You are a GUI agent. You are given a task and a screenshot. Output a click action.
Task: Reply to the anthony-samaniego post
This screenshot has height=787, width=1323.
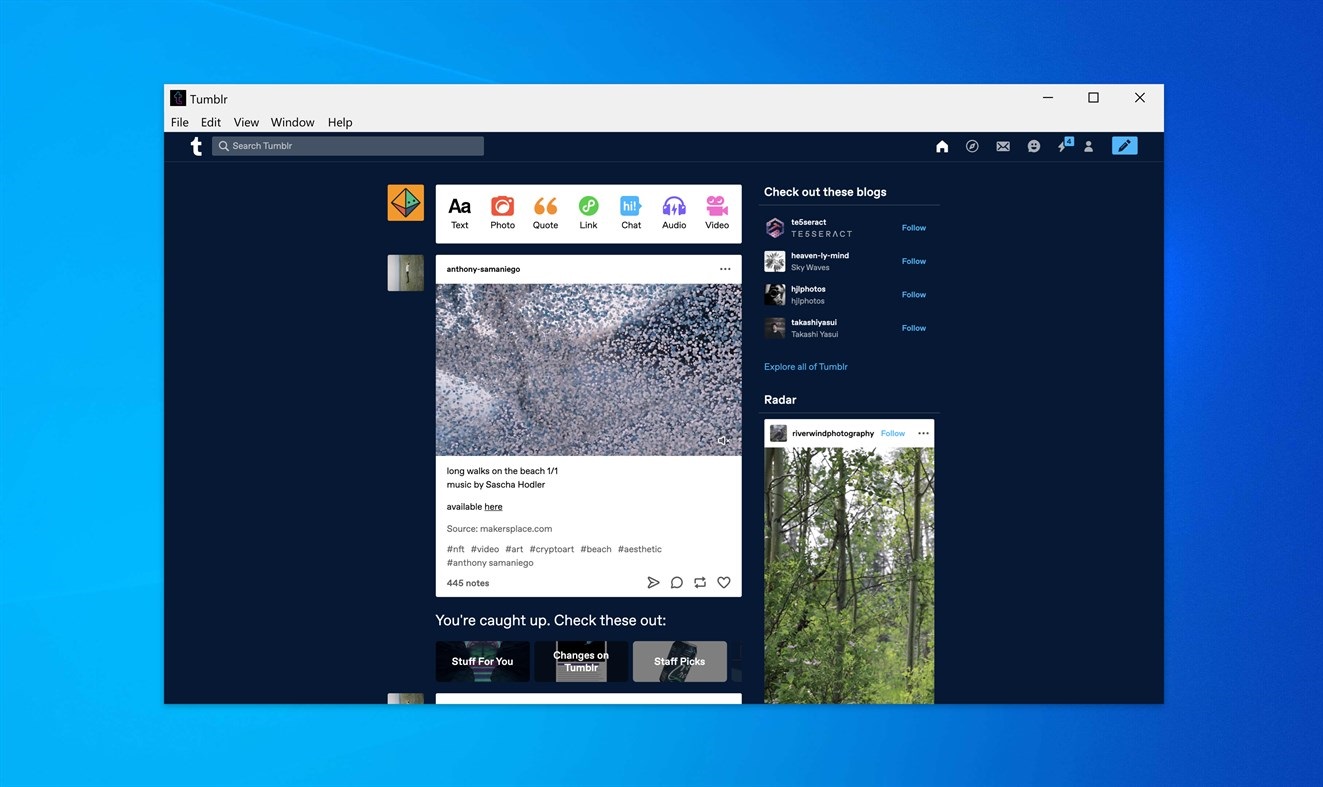(677, 582)
